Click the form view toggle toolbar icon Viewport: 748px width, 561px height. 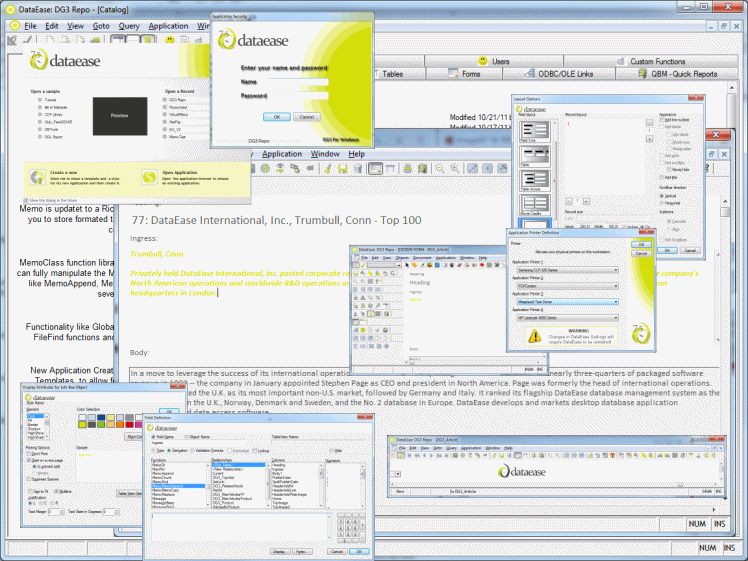click(375, 168)
